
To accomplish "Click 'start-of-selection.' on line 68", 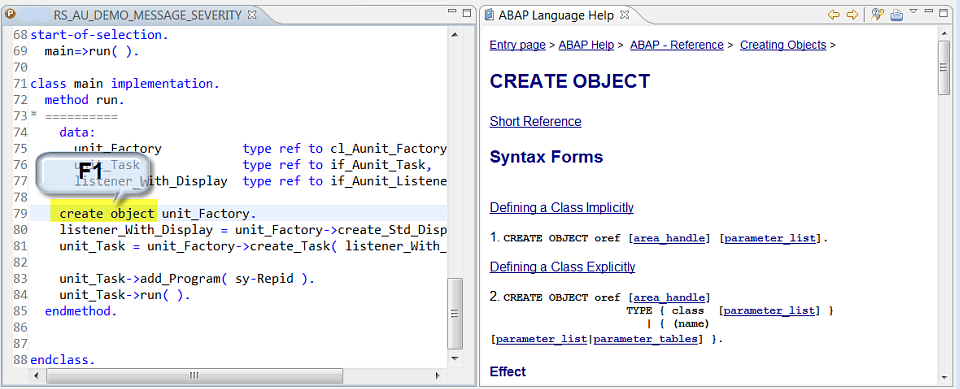I will (x=99, y=36).
